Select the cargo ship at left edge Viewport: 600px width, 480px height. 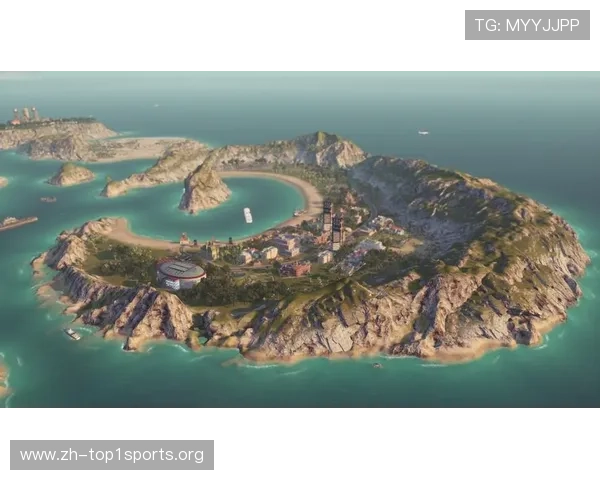(17, 223)
